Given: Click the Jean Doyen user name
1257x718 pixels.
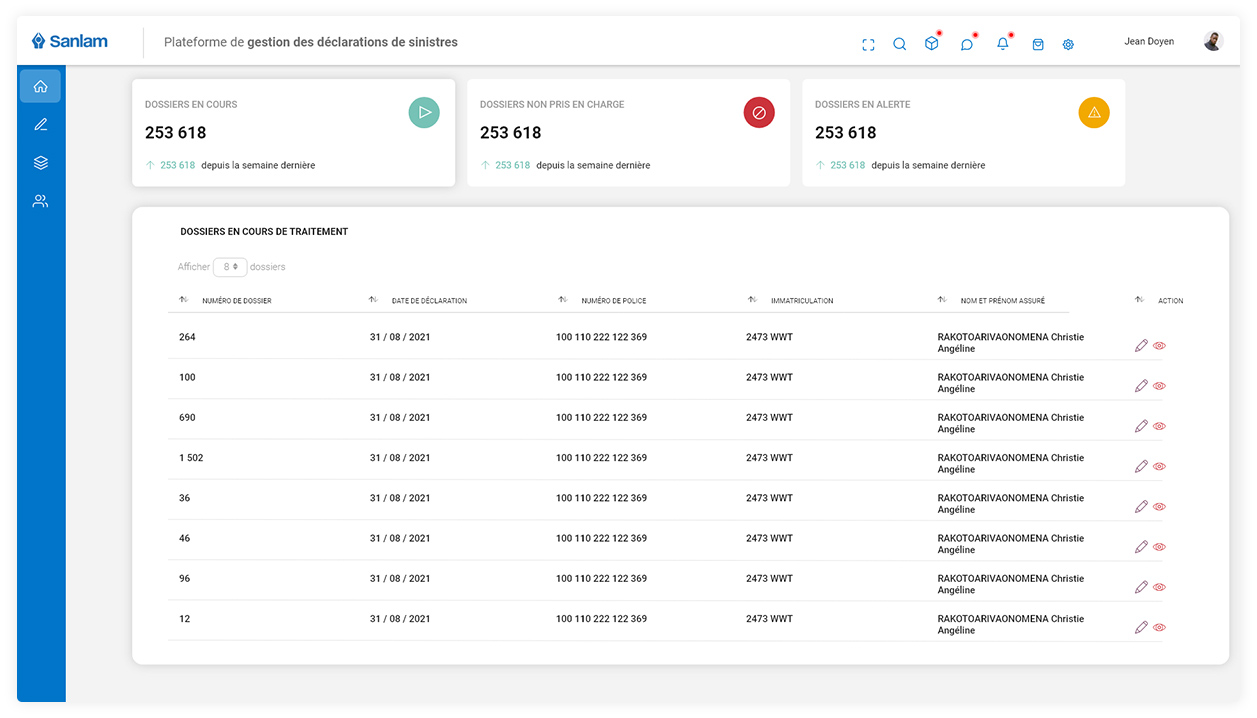Looking at the screenshot, I should pos(1149,42).
